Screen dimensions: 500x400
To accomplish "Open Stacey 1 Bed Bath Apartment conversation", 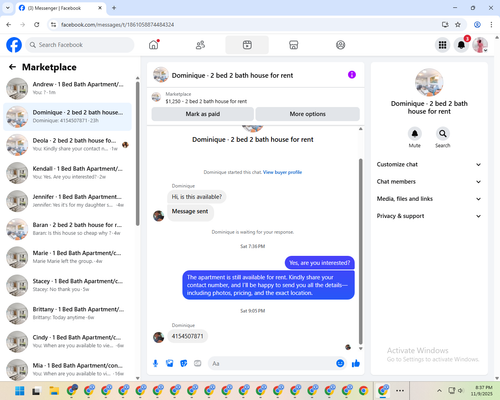I will click(67, 285).
